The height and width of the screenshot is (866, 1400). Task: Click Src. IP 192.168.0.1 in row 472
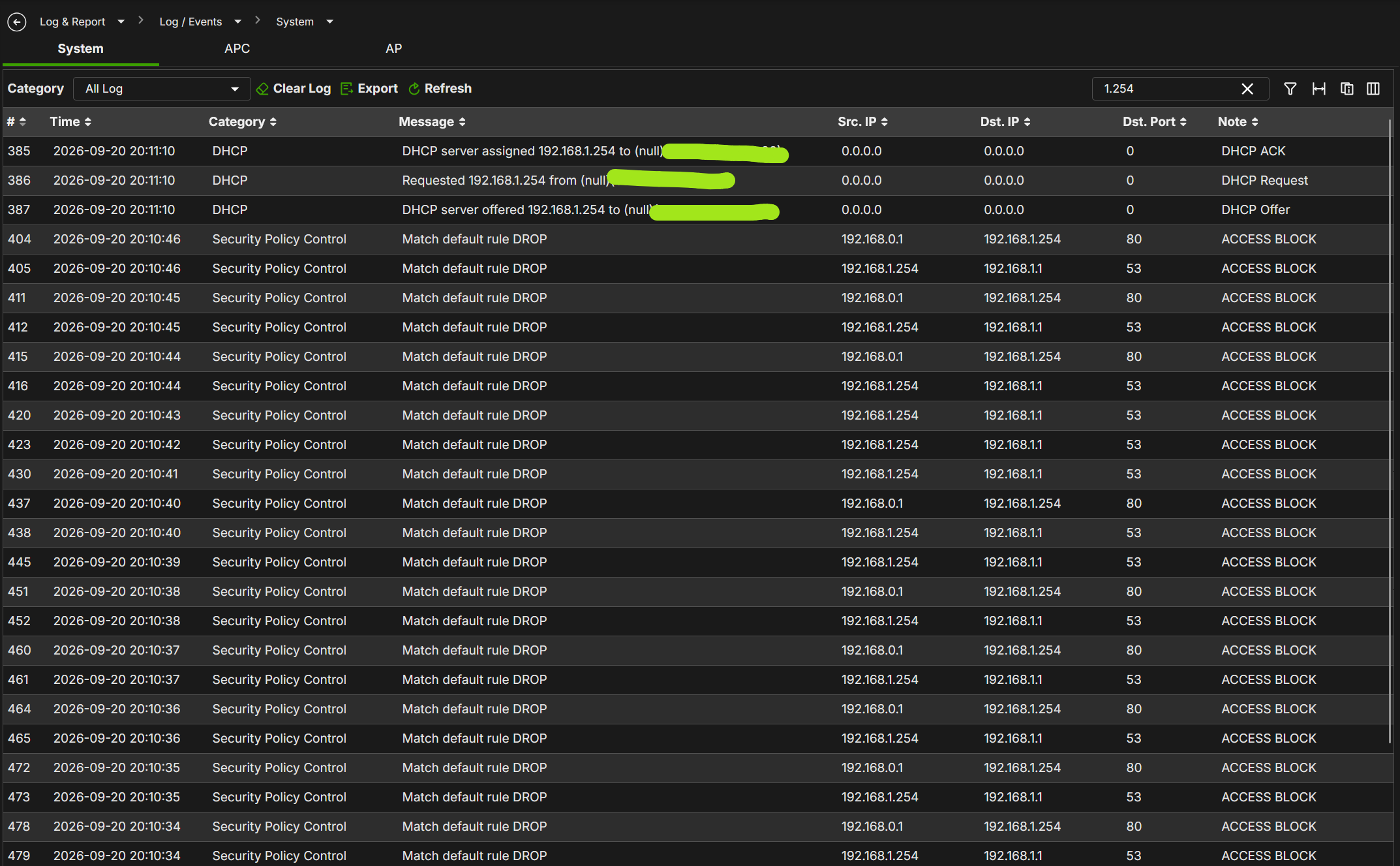(x=872, y=768)
